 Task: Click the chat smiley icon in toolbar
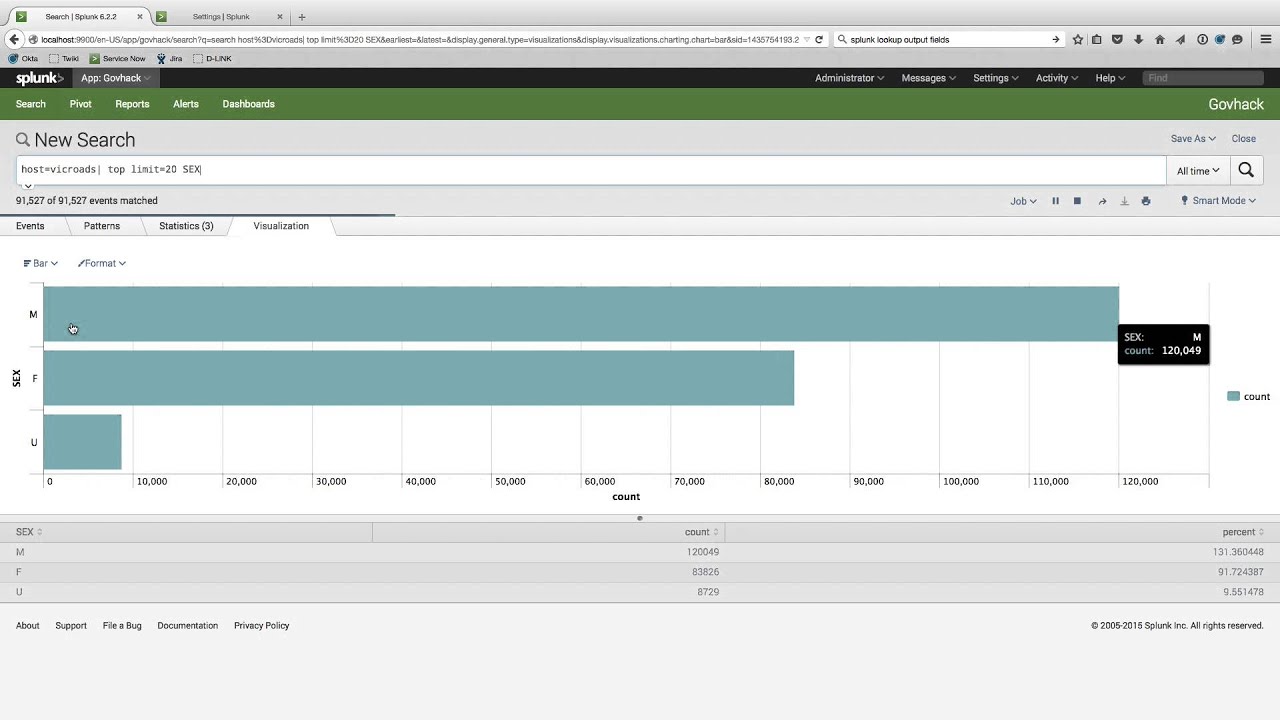coord(1237,40)
